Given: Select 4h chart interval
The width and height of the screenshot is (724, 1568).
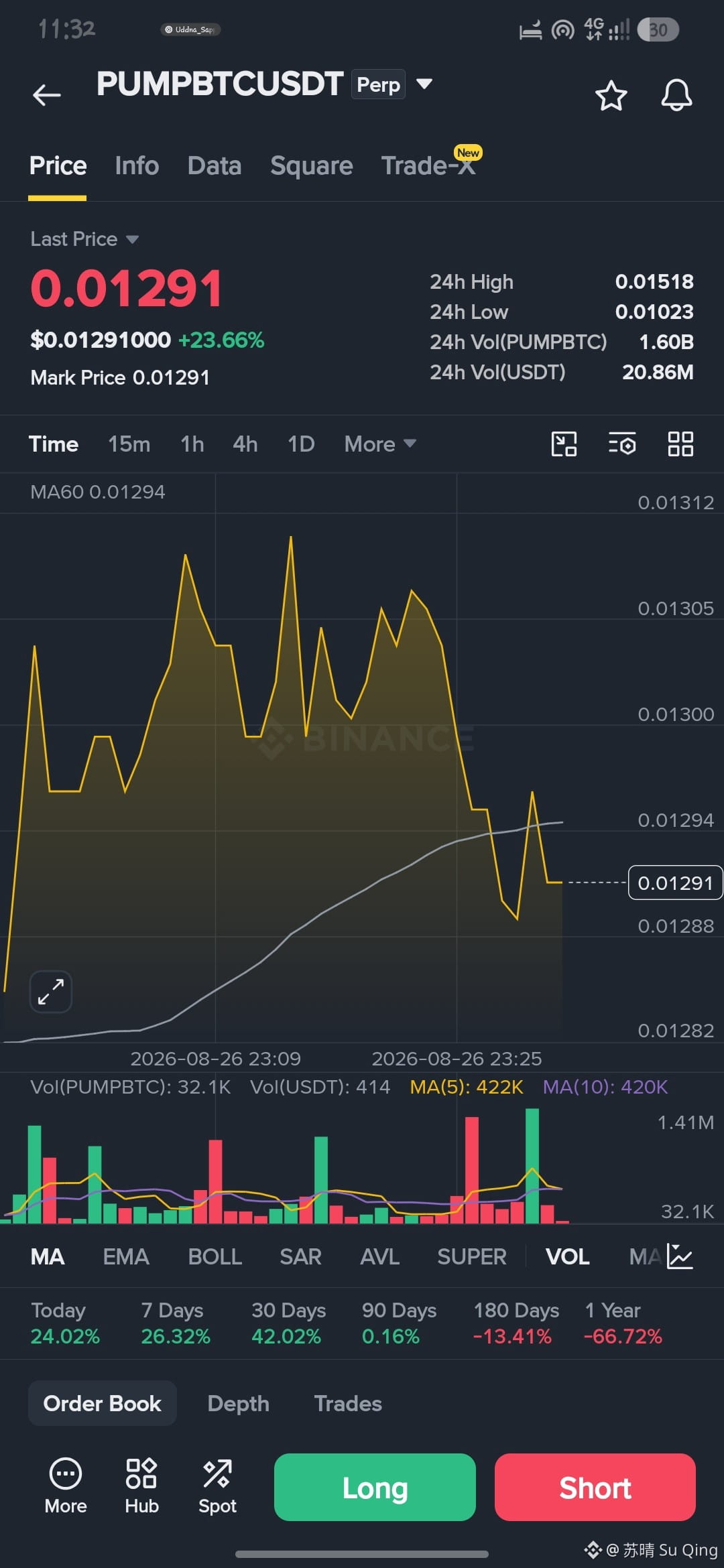Looking at the screenshot, I should point(245,444).
